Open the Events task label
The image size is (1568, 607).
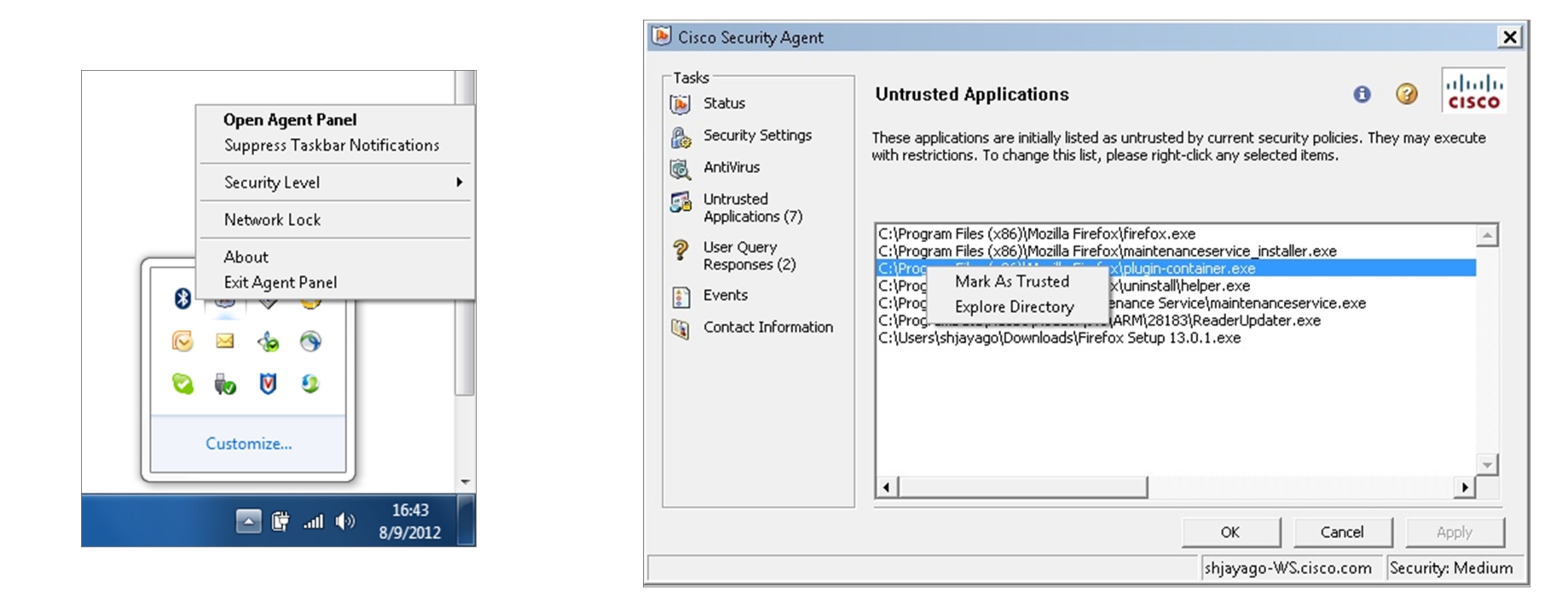point(725,296)
